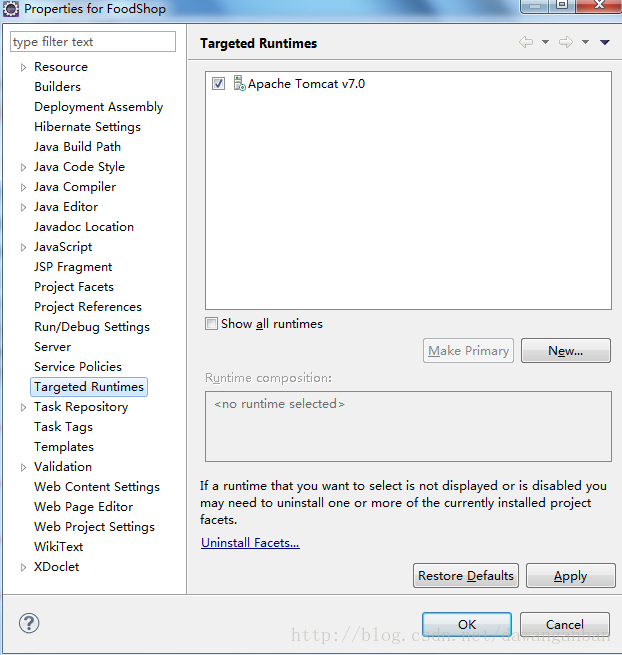Select the WikiText item
This screenshot has height=655, width=622.
pyautogui.click(x=58, y=547)
